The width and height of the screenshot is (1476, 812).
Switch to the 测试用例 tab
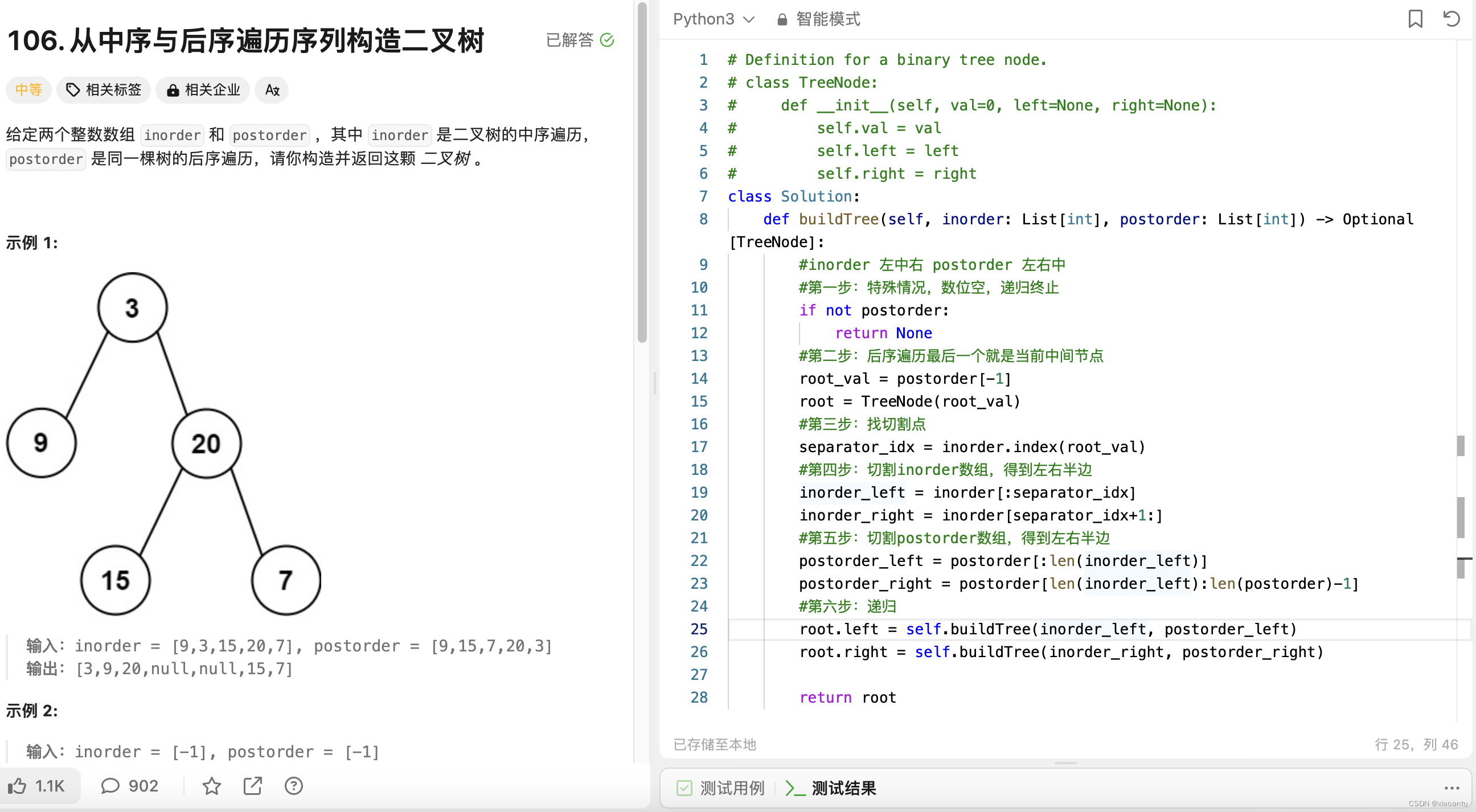[x=721, y=788]
